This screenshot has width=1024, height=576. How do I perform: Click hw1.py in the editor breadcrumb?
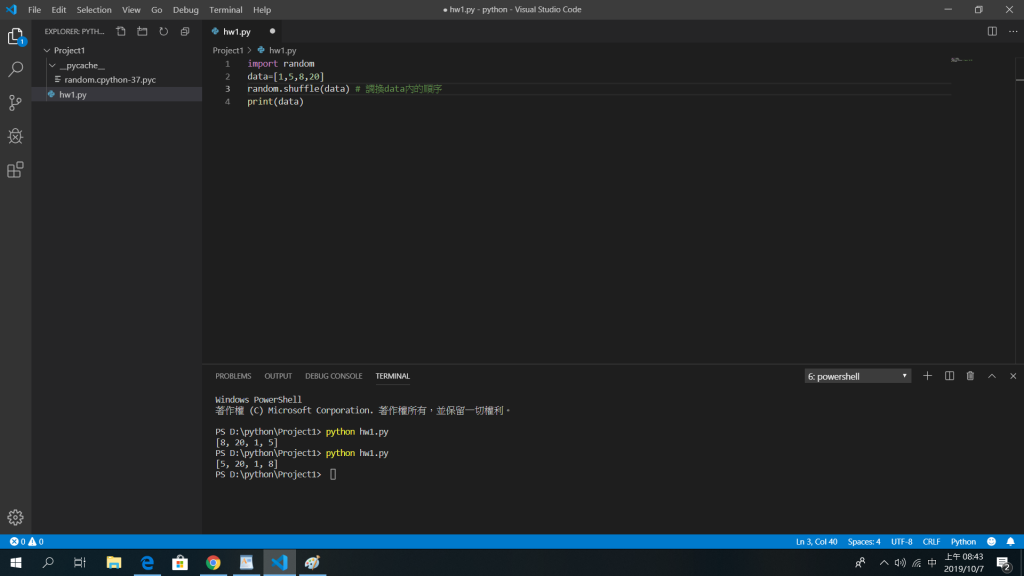tap(282, 50)
